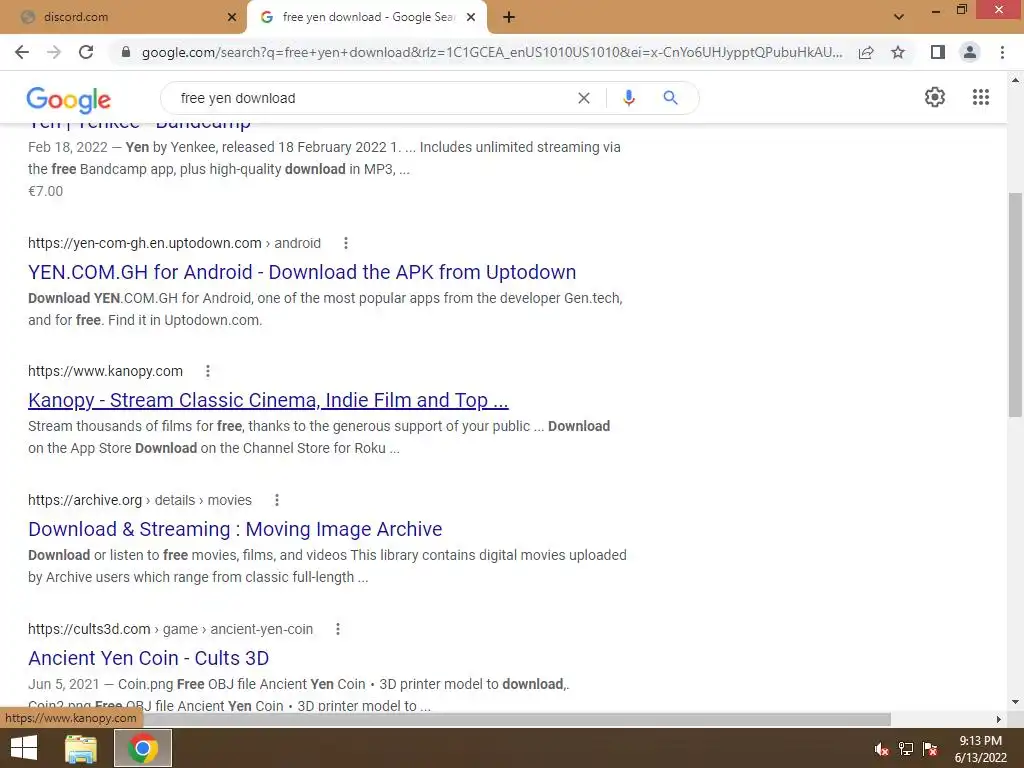Viewport: 1024px width, 768px height.
Task: Close the discord.com tab
Action: pos(232,17)
